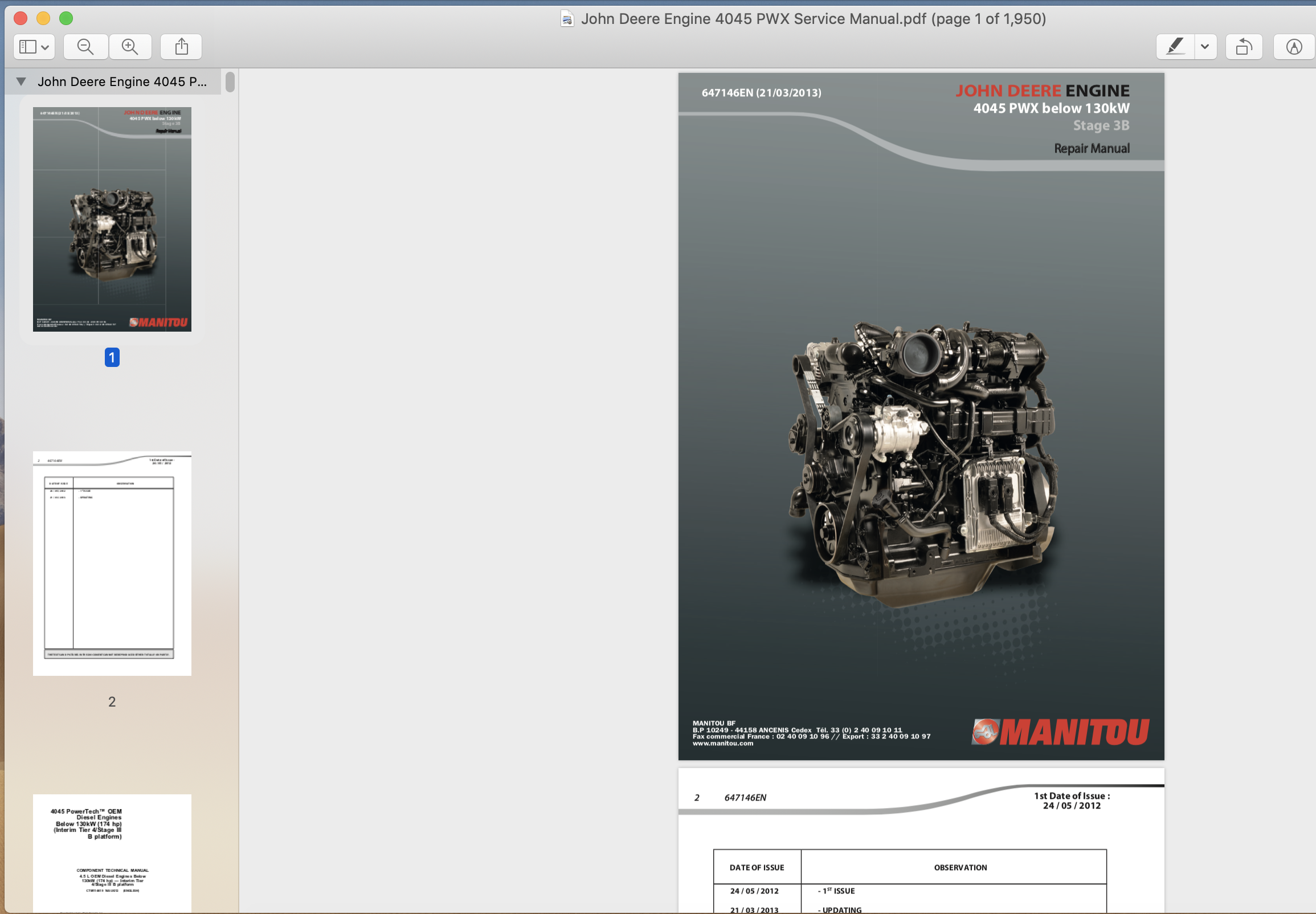The width and height of the screenshot is (1316, 914).
Task: Click the '24 / 05 / 2012' table cell
Action: click(x=754, y=891)
